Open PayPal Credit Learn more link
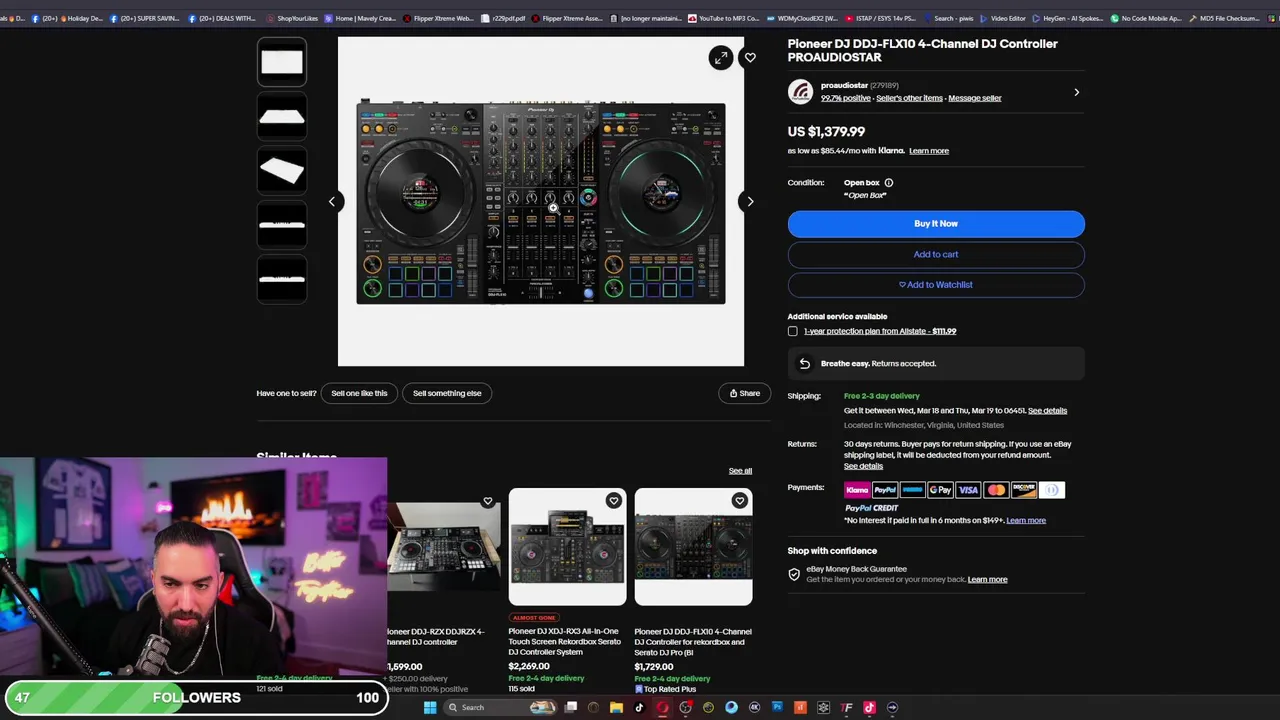 (x=1026, y=521)
